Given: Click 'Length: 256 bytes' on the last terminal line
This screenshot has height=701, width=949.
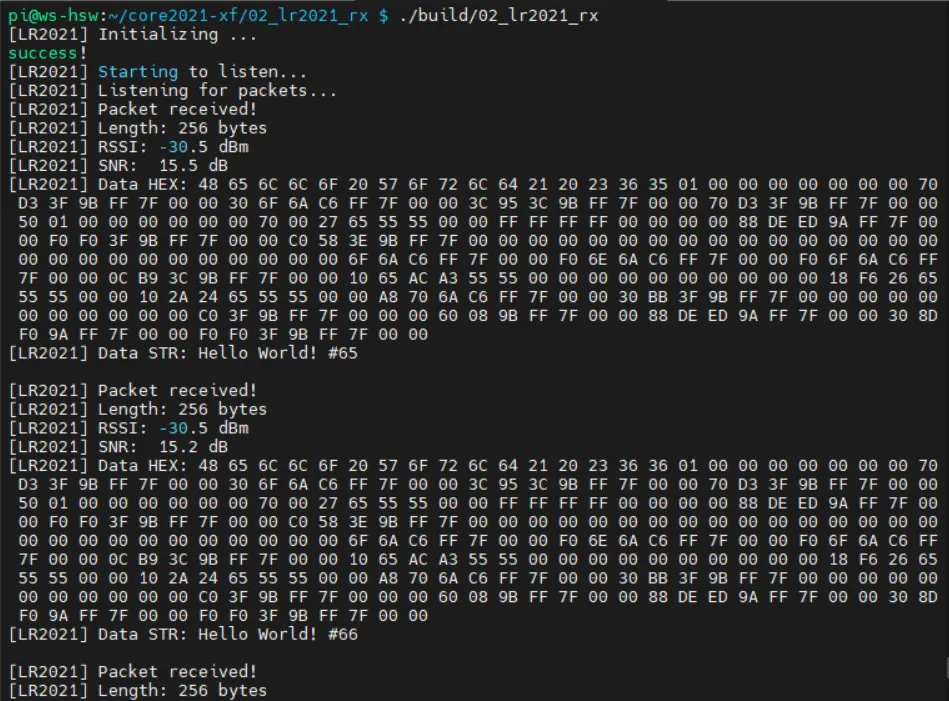Looking at the screenshot, I should click(x=182, y=690).
